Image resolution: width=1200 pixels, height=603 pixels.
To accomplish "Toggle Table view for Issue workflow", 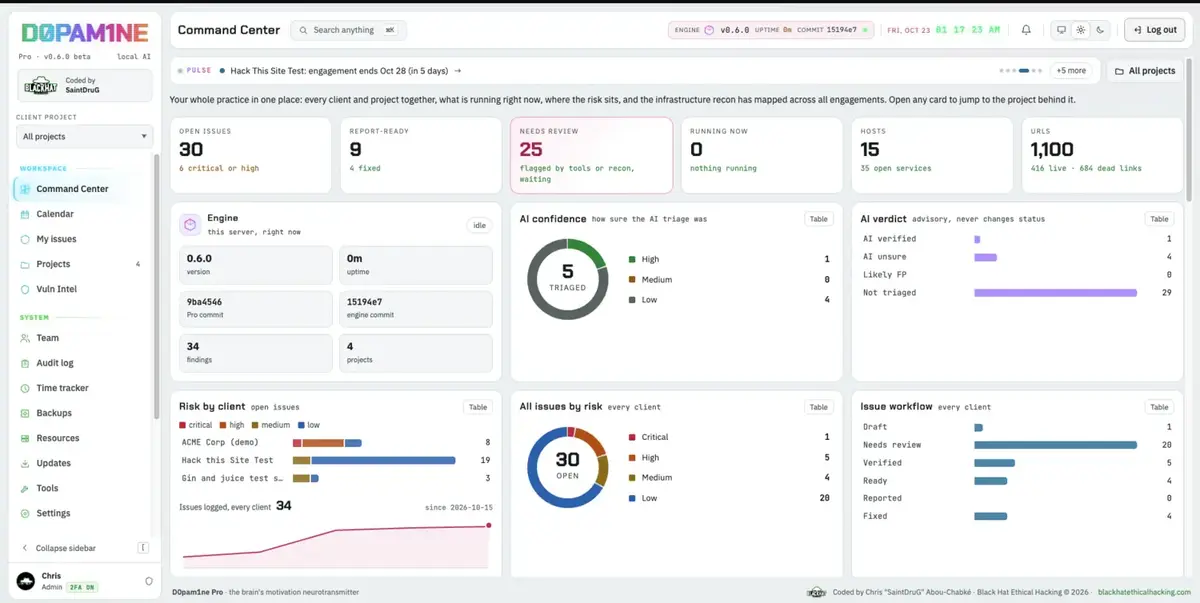I will click(1159, 407).
